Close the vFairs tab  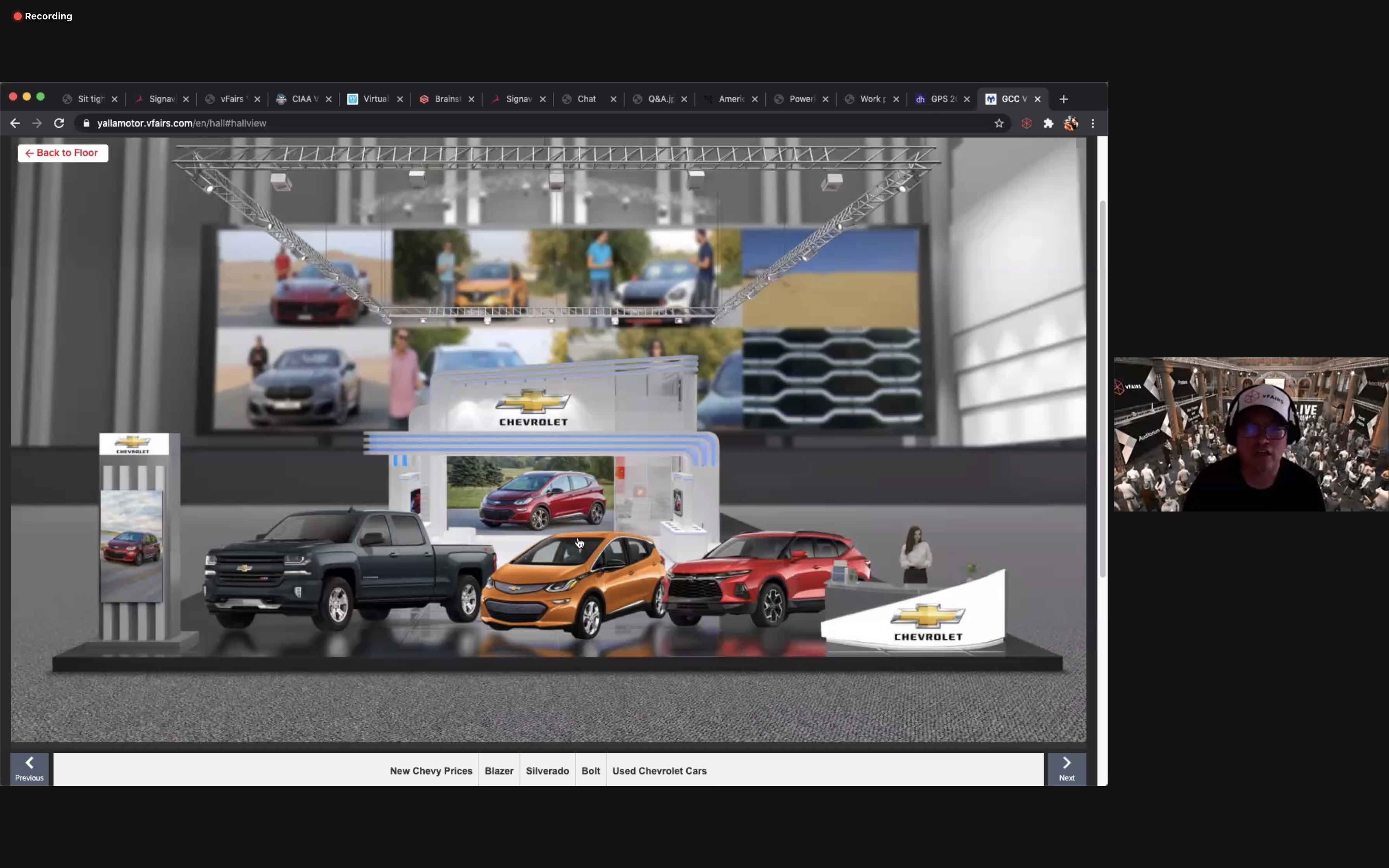(x=257, y=99)
